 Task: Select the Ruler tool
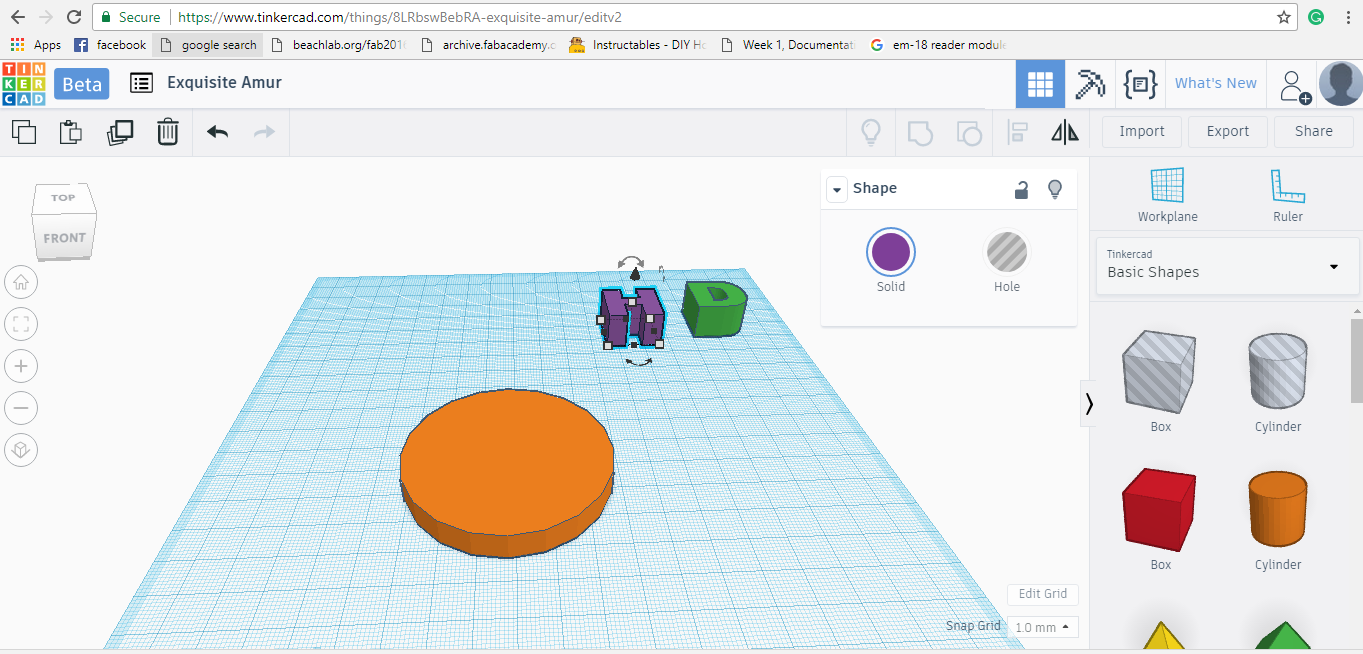[1287, 195]
